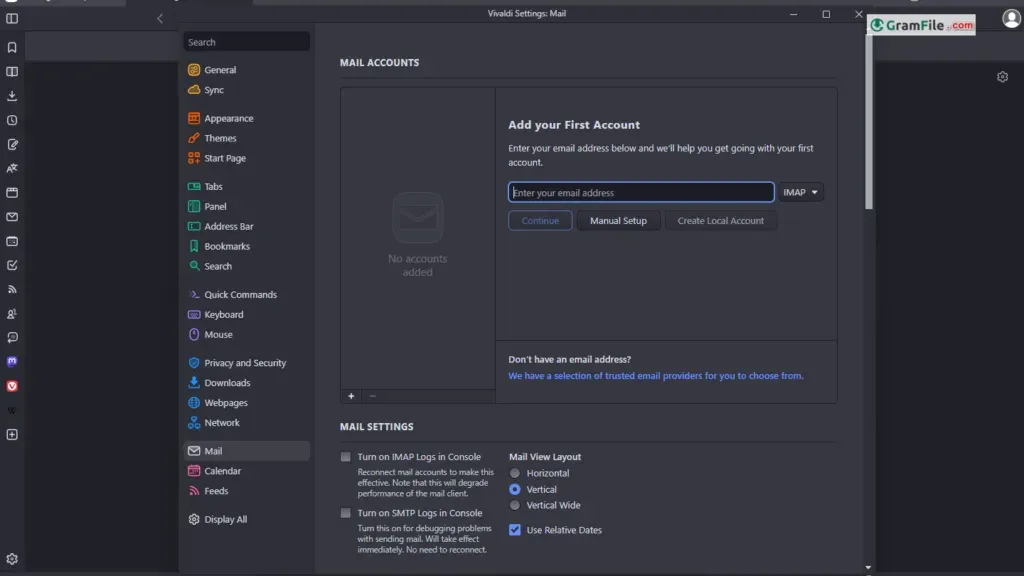Click Create Local Account button
Screen dimensions: 1024x576
point(720,221)
